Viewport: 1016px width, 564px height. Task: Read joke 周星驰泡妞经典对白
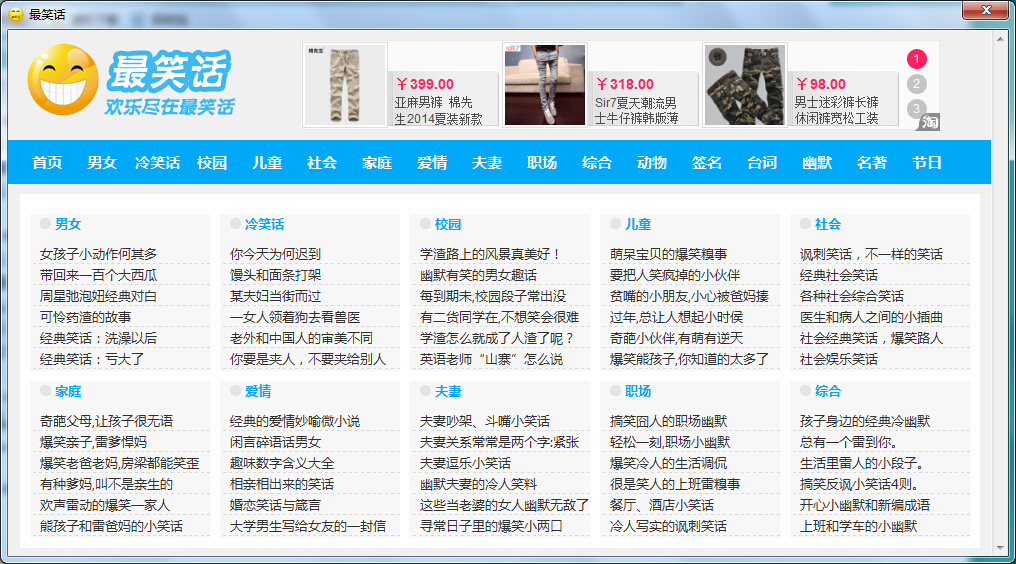(98, 296)
